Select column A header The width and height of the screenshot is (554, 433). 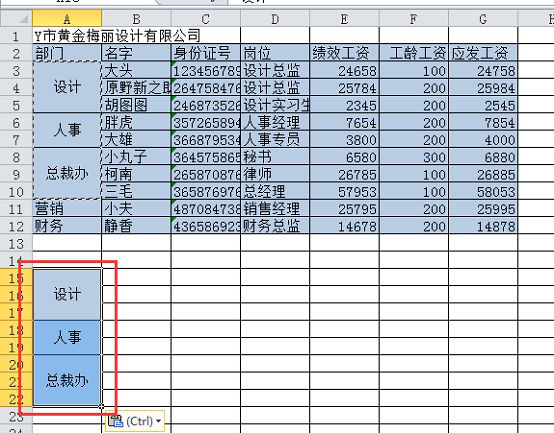pos(67,18)
